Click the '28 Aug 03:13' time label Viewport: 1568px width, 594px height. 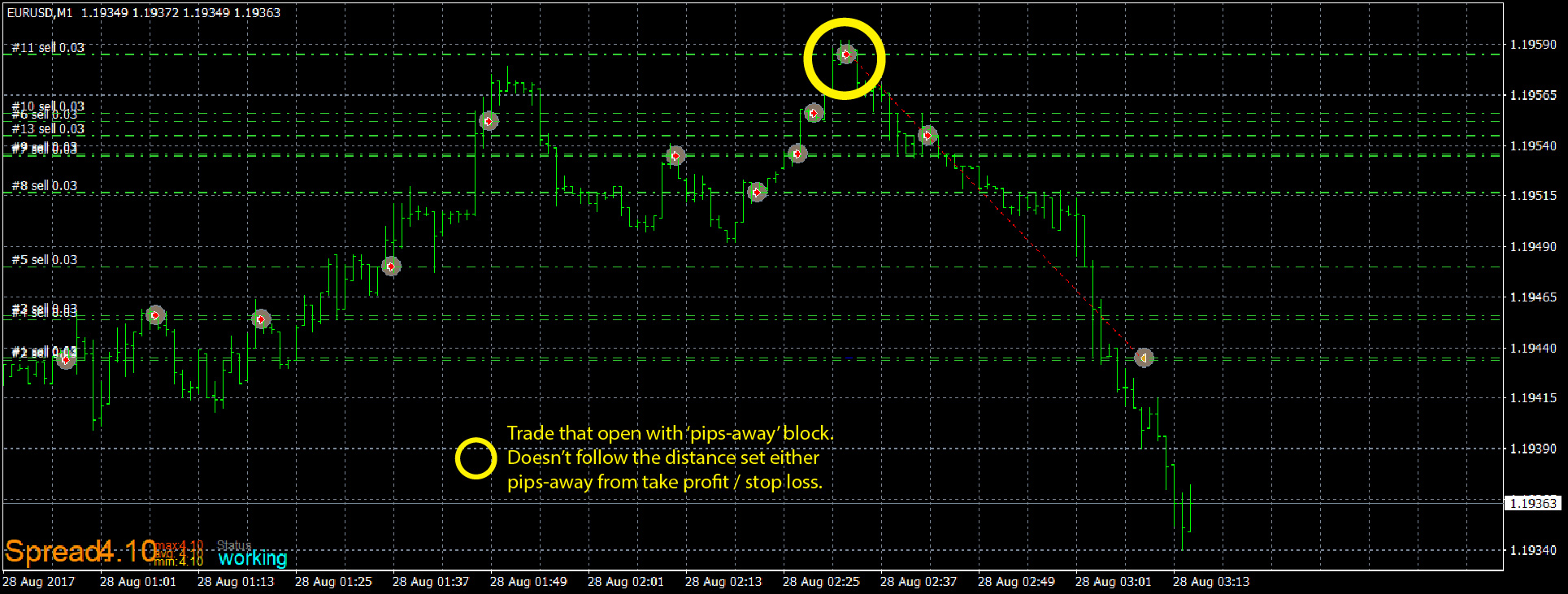[1211, 581]
